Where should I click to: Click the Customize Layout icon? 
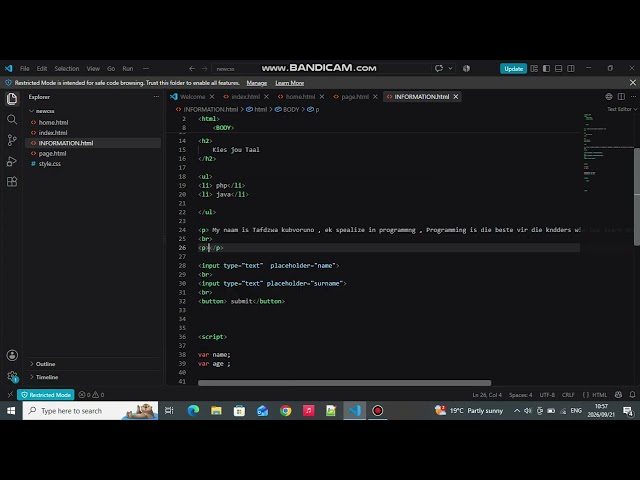pyautogui.click(x=534, y=69)
